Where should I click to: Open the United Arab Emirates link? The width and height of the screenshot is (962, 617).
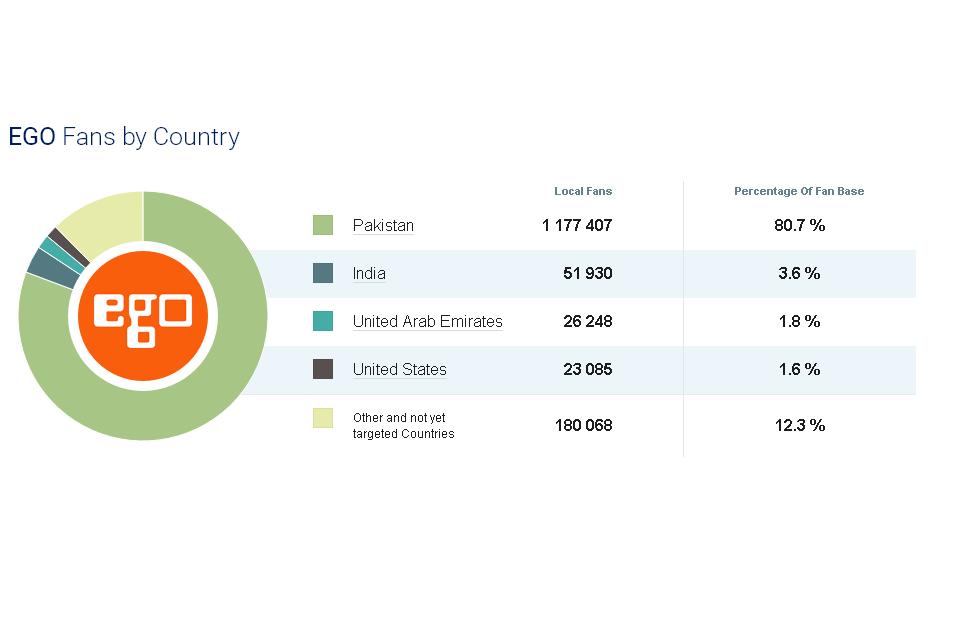427,321
